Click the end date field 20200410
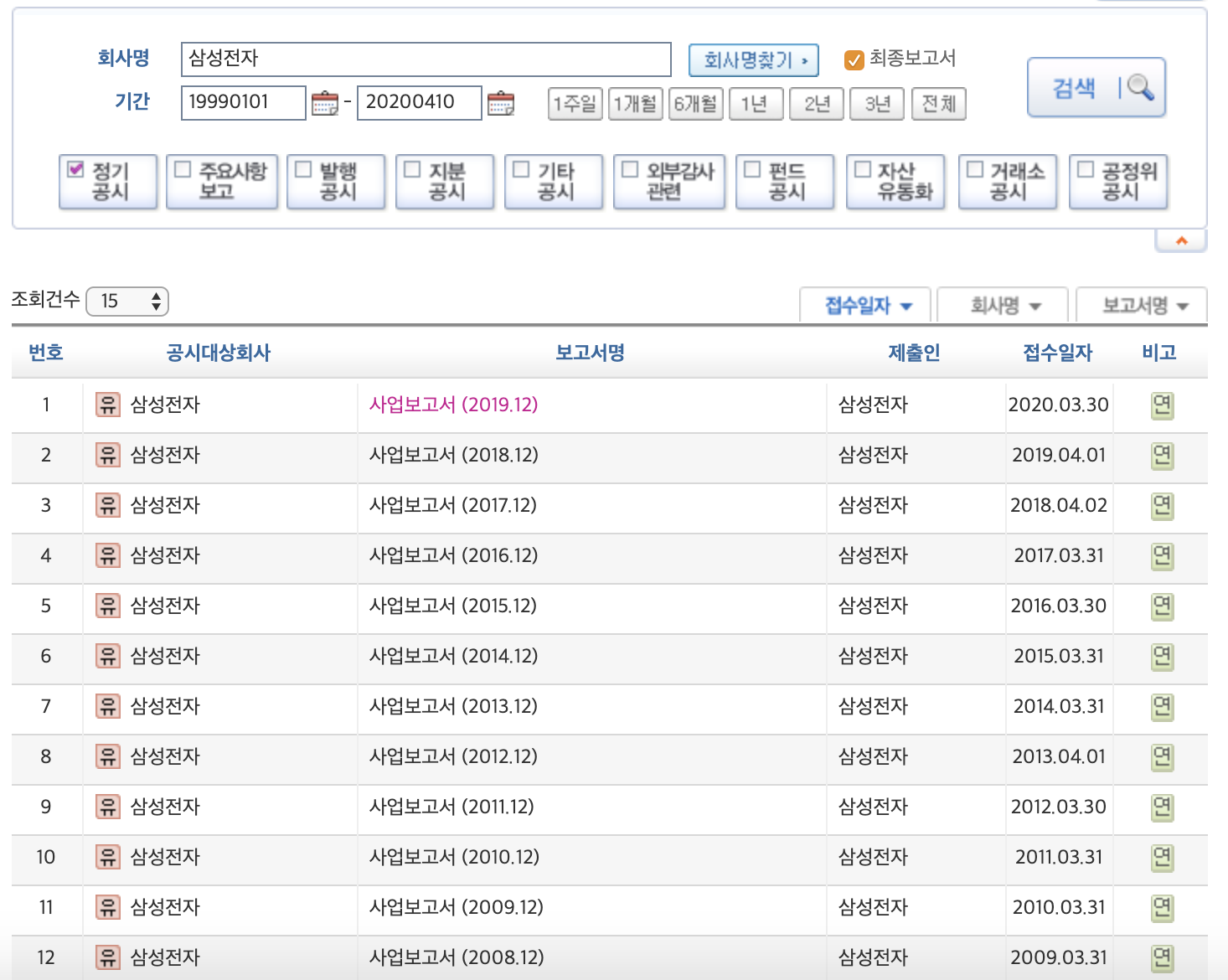 click(420, 103)
